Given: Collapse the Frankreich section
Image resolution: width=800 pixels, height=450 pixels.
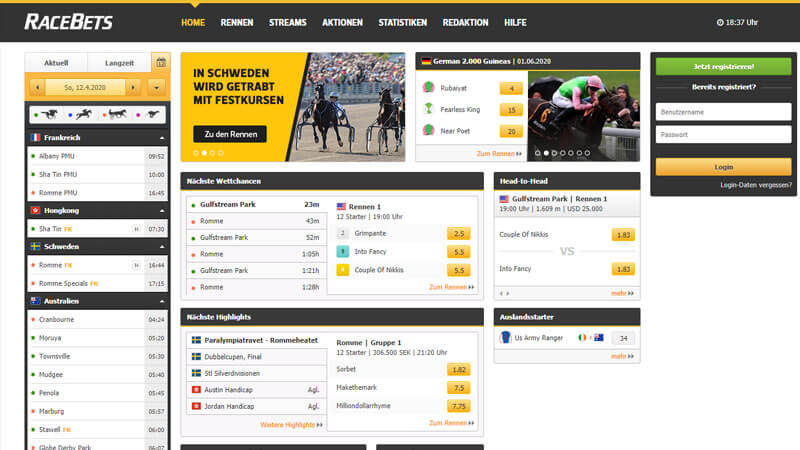Looking at the screenshot, I should tap(162, 138).
